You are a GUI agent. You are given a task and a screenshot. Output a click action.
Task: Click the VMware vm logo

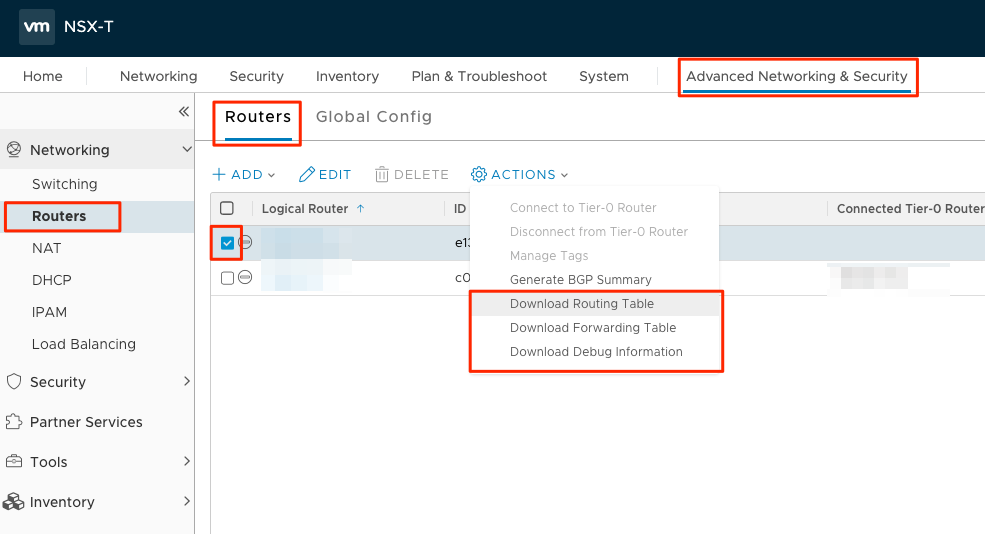[36, 26]
